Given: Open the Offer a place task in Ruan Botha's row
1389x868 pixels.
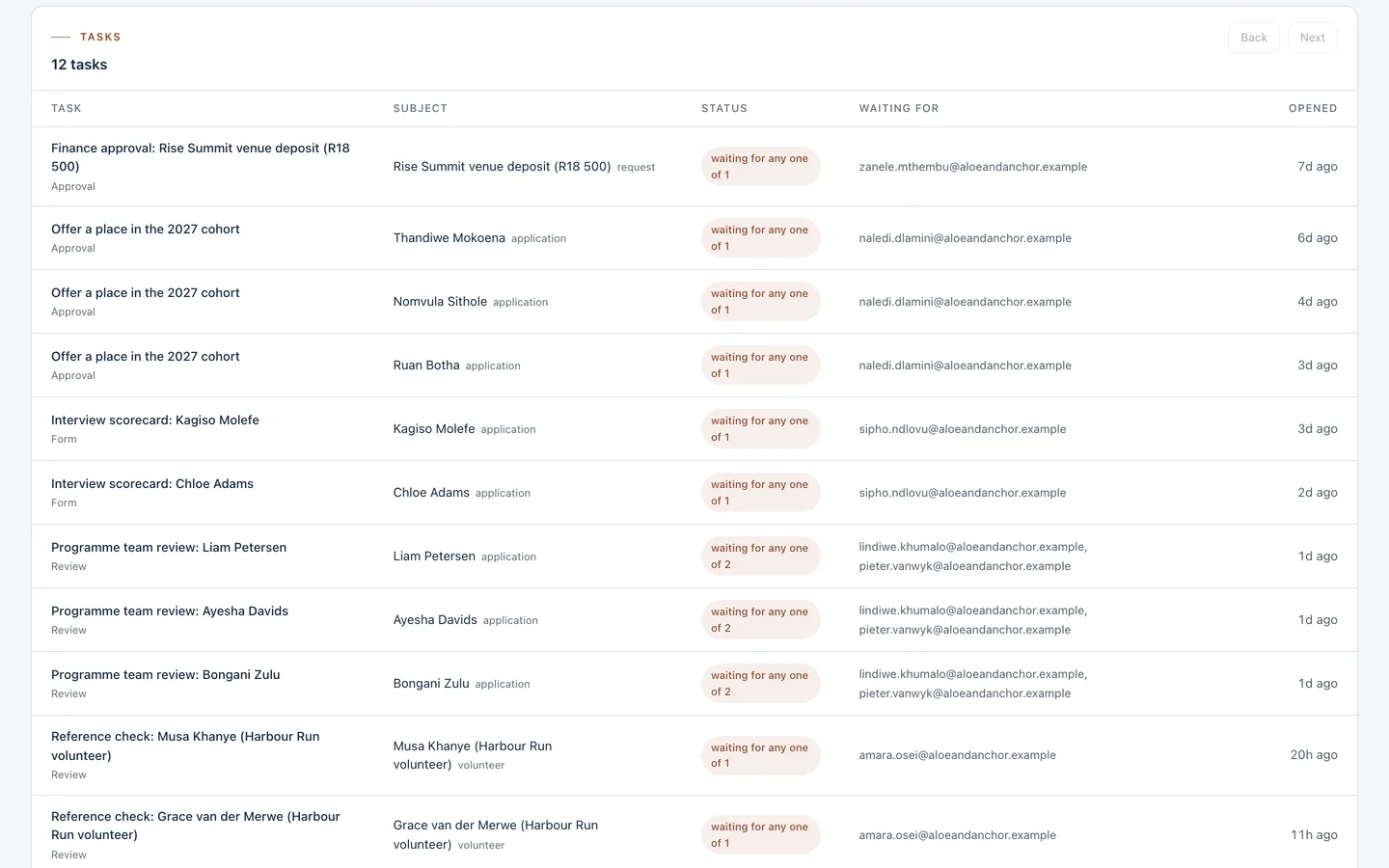Looking at the screenshot, I should click(146, 357).
